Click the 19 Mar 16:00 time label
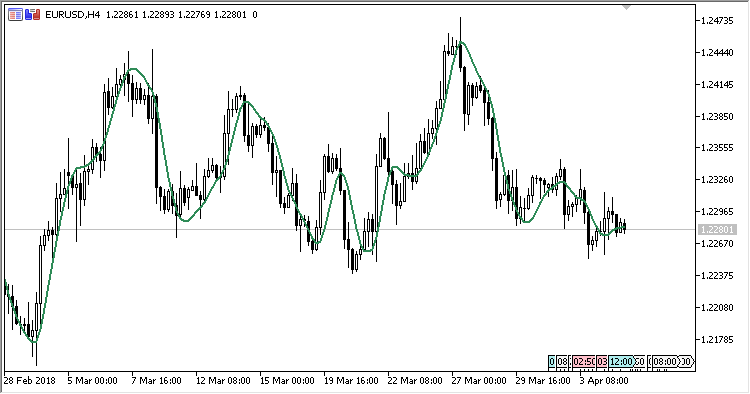Screen dimensions: 750x394 (x=351, y=381)
